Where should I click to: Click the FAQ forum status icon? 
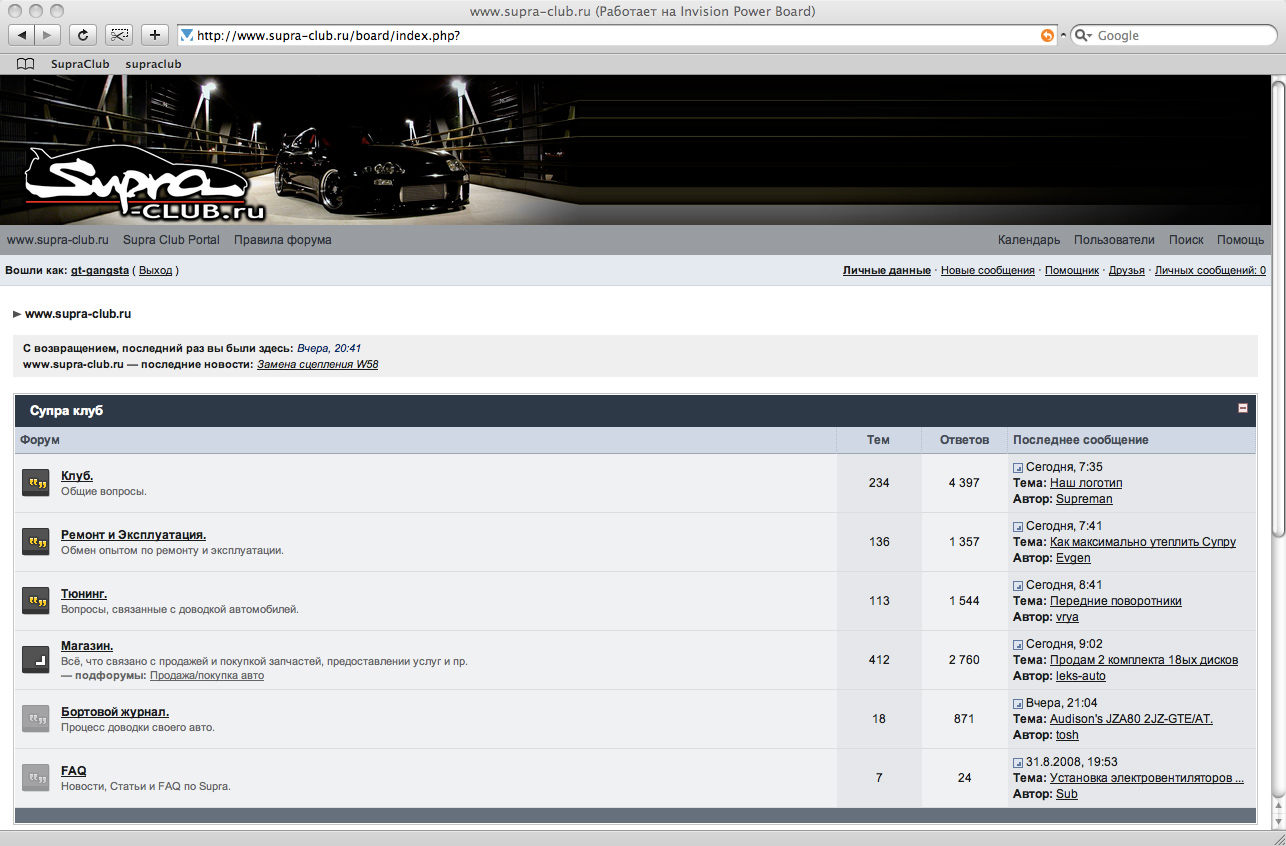[x=36, y=778]
